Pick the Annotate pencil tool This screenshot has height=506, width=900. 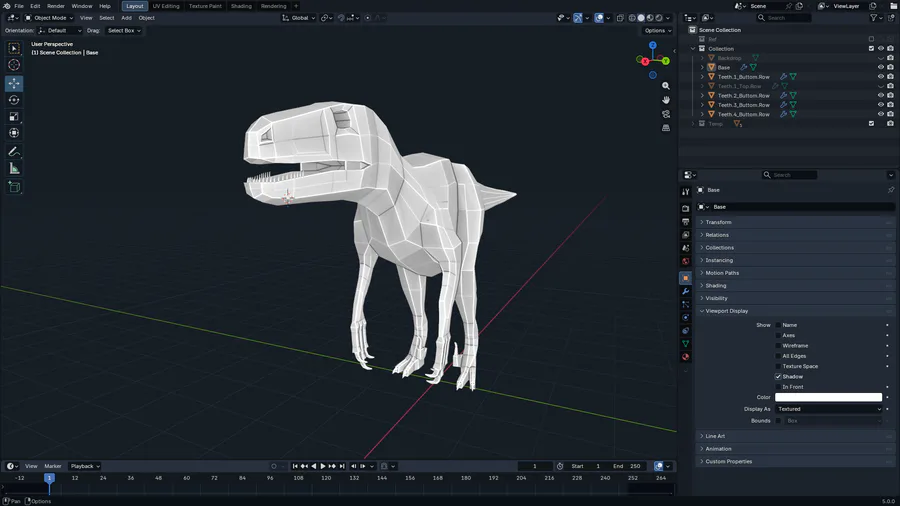point(14,152)
